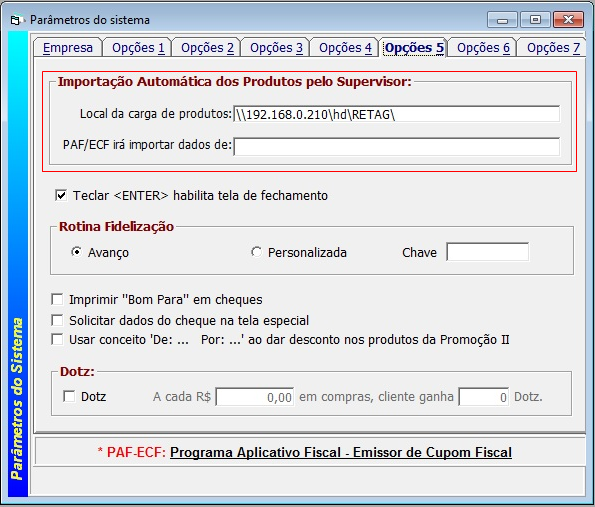Enable Imprimir "Bom Para" em cheques
This screenshot has height=507, width=595.
pos(57,299)
